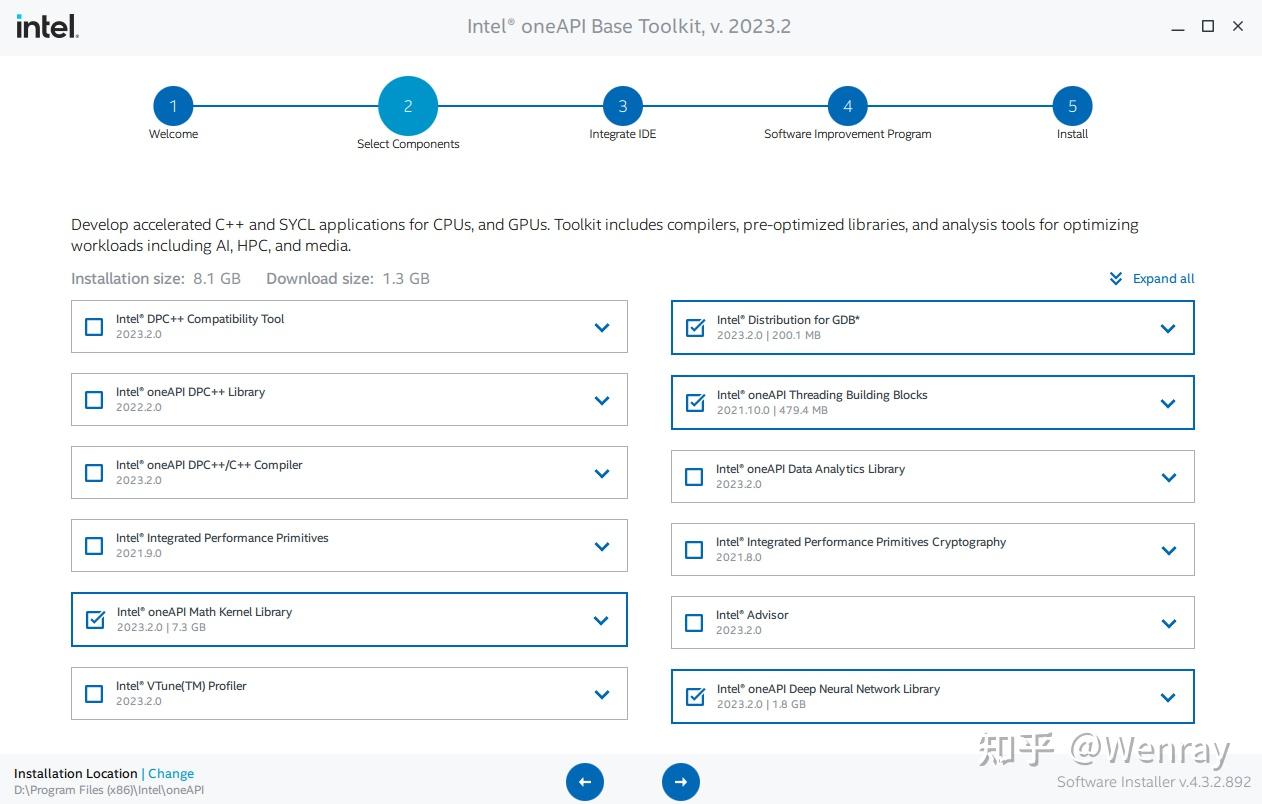1262x804 pixels.
Task: Enable the Intel DPC++ Compatibility Tool checkbox
Action: point(94,326)
